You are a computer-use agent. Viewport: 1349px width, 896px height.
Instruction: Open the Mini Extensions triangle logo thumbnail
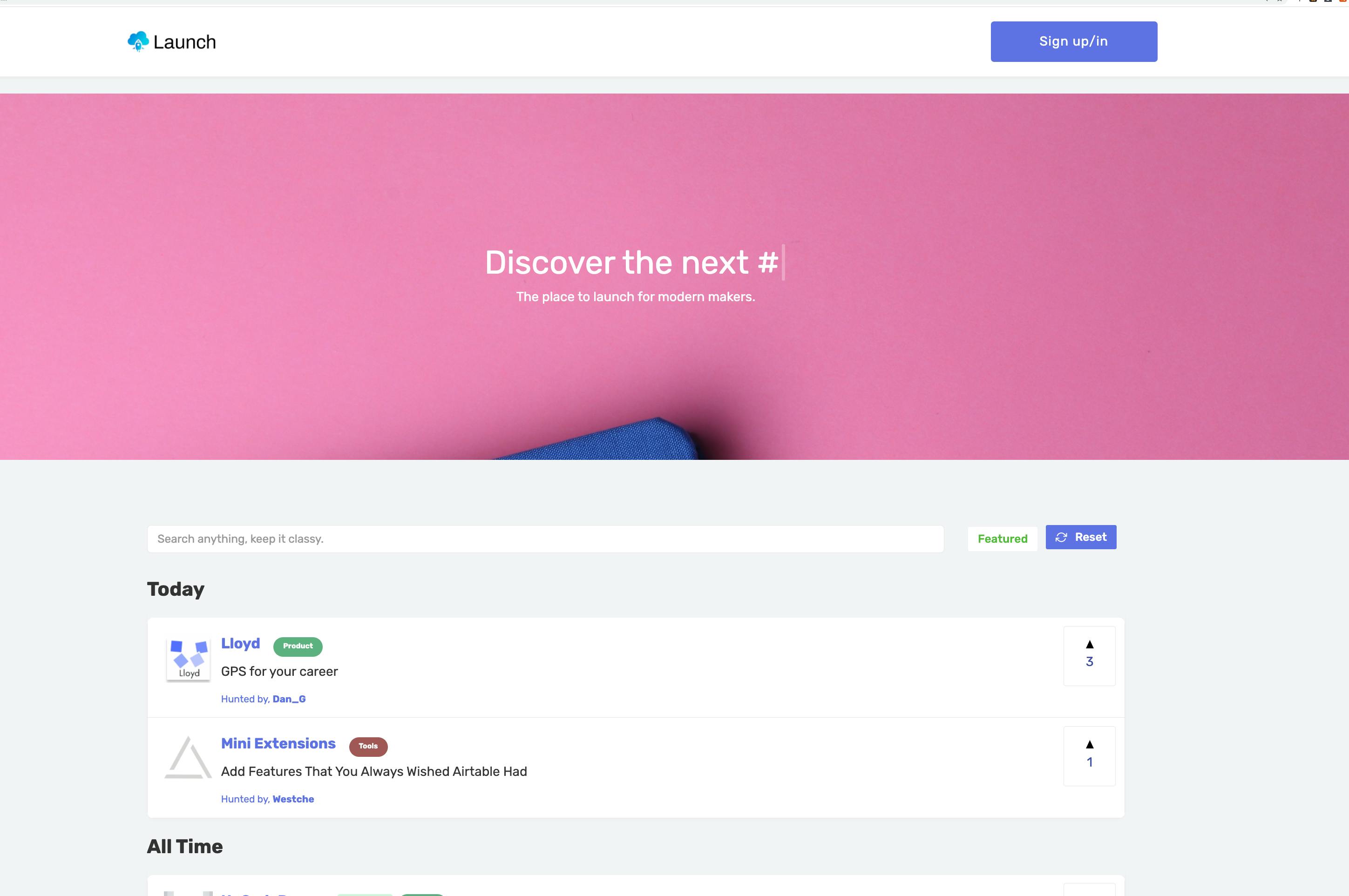[188, 757]
